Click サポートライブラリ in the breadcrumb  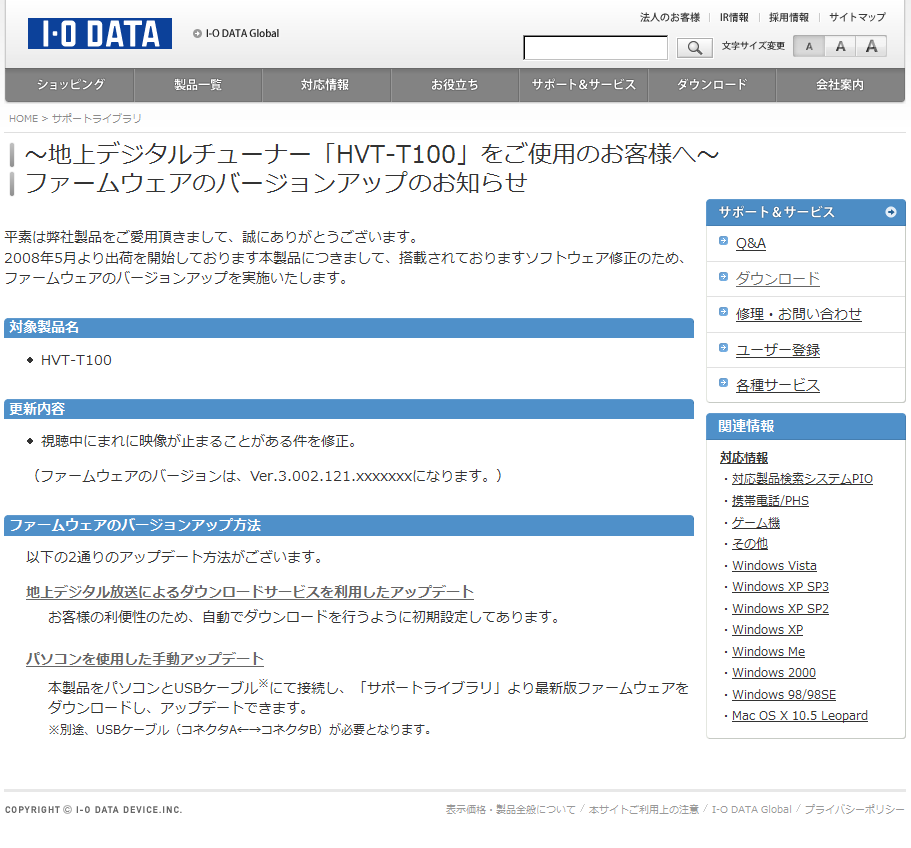pyautogui.click(x=96, y=118)
